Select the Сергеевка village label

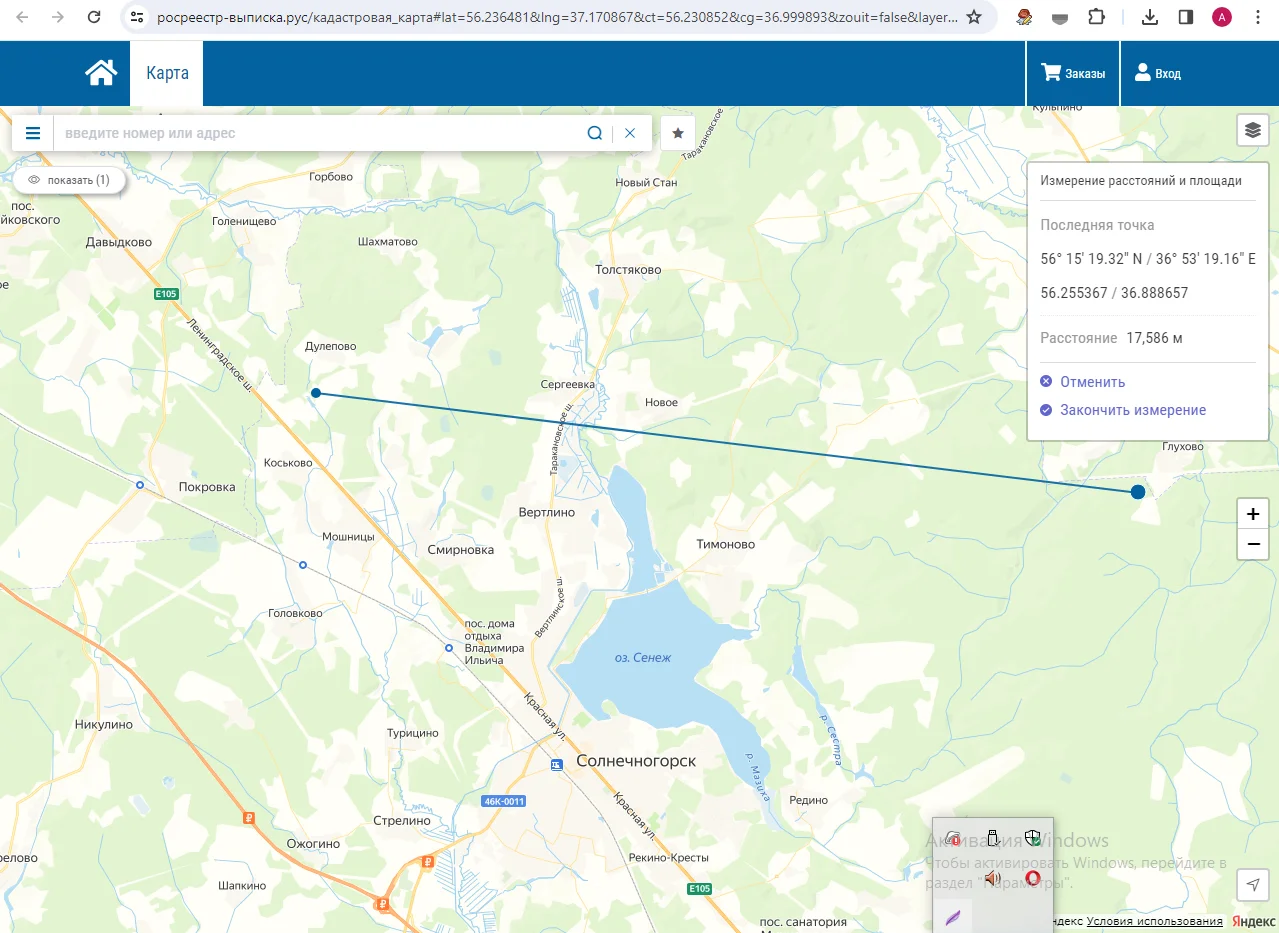point(567,384)
